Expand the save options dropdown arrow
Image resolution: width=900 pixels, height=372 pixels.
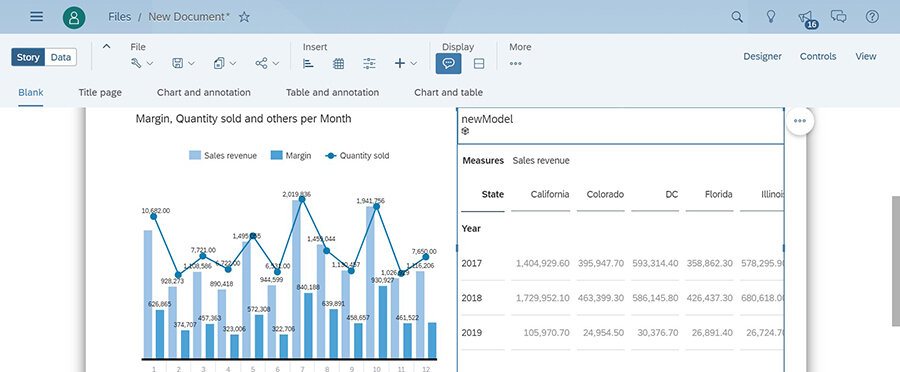click(191, 64)
